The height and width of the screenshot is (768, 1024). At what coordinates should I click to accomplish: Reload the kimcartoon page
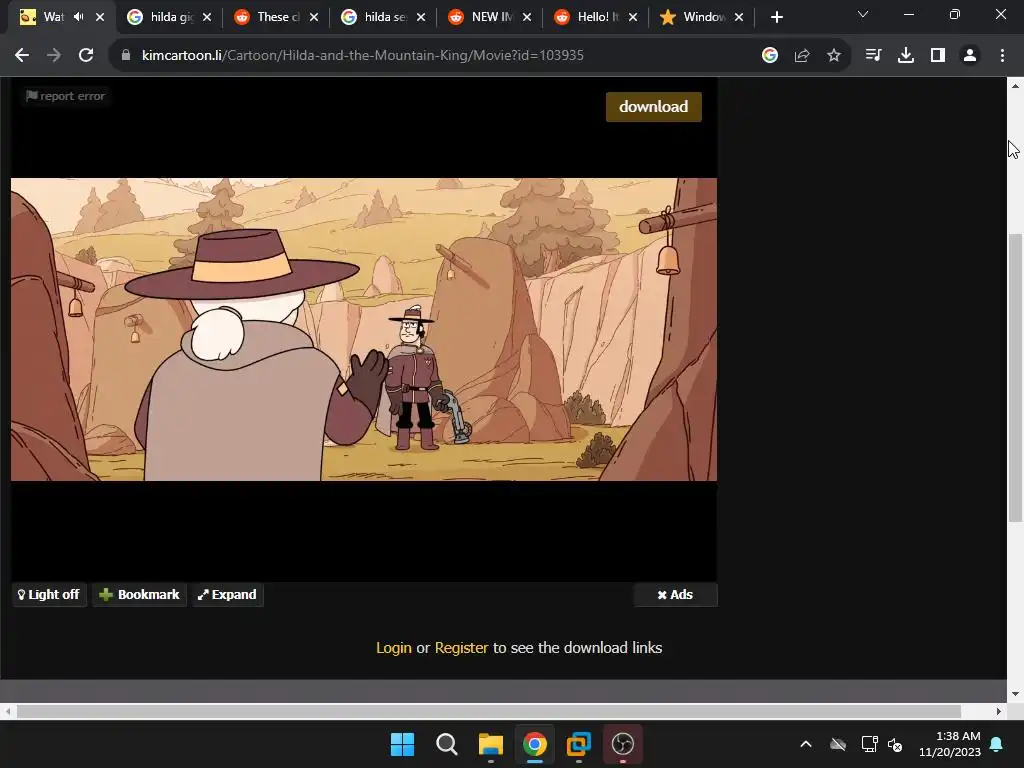tap(86, 56)
